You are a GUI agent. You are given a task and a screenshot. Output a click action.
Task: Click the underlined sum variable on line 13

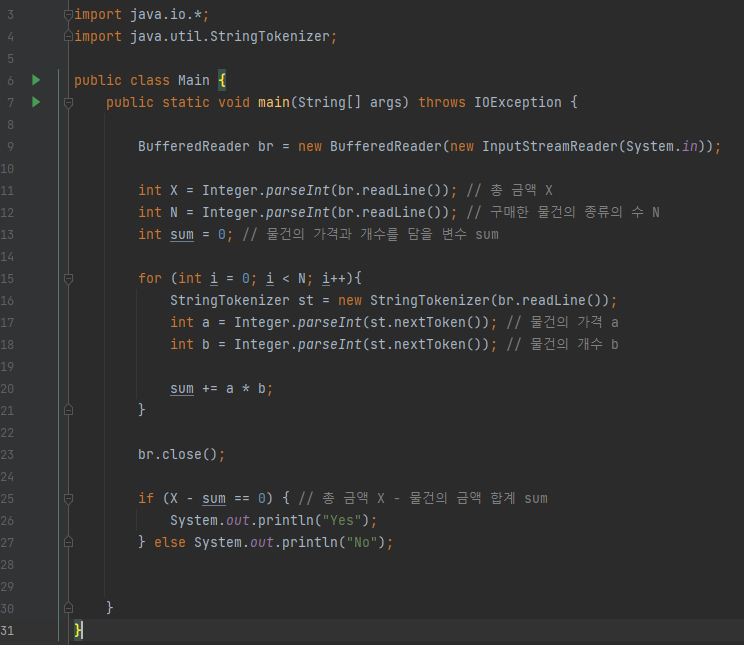click(x=182, y=234)
